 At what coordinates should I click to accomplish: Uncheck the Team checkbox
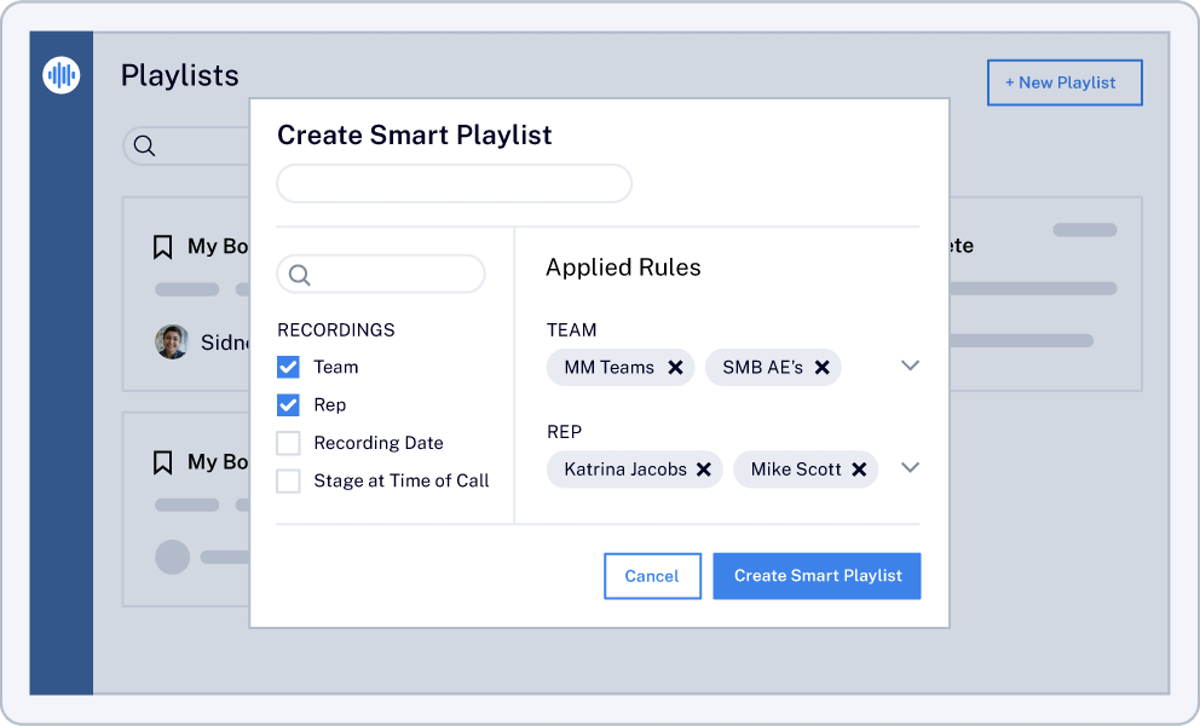[x=288, y=367]
